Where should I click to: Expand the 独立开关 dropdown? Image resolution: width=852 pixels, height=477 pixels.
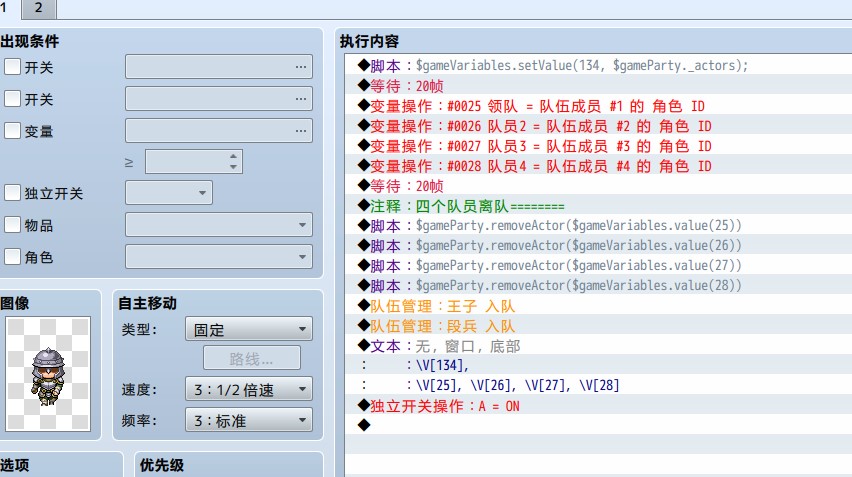point(169,193)
